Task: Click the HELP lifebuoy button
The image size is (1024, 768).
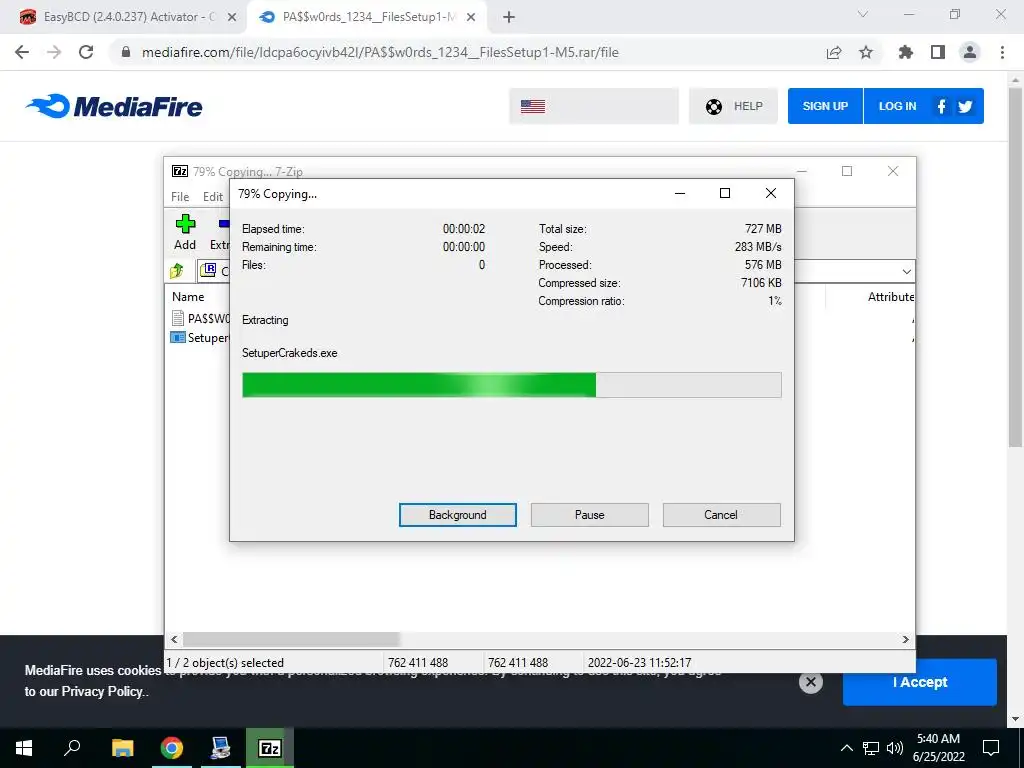Action: point(733,106)
